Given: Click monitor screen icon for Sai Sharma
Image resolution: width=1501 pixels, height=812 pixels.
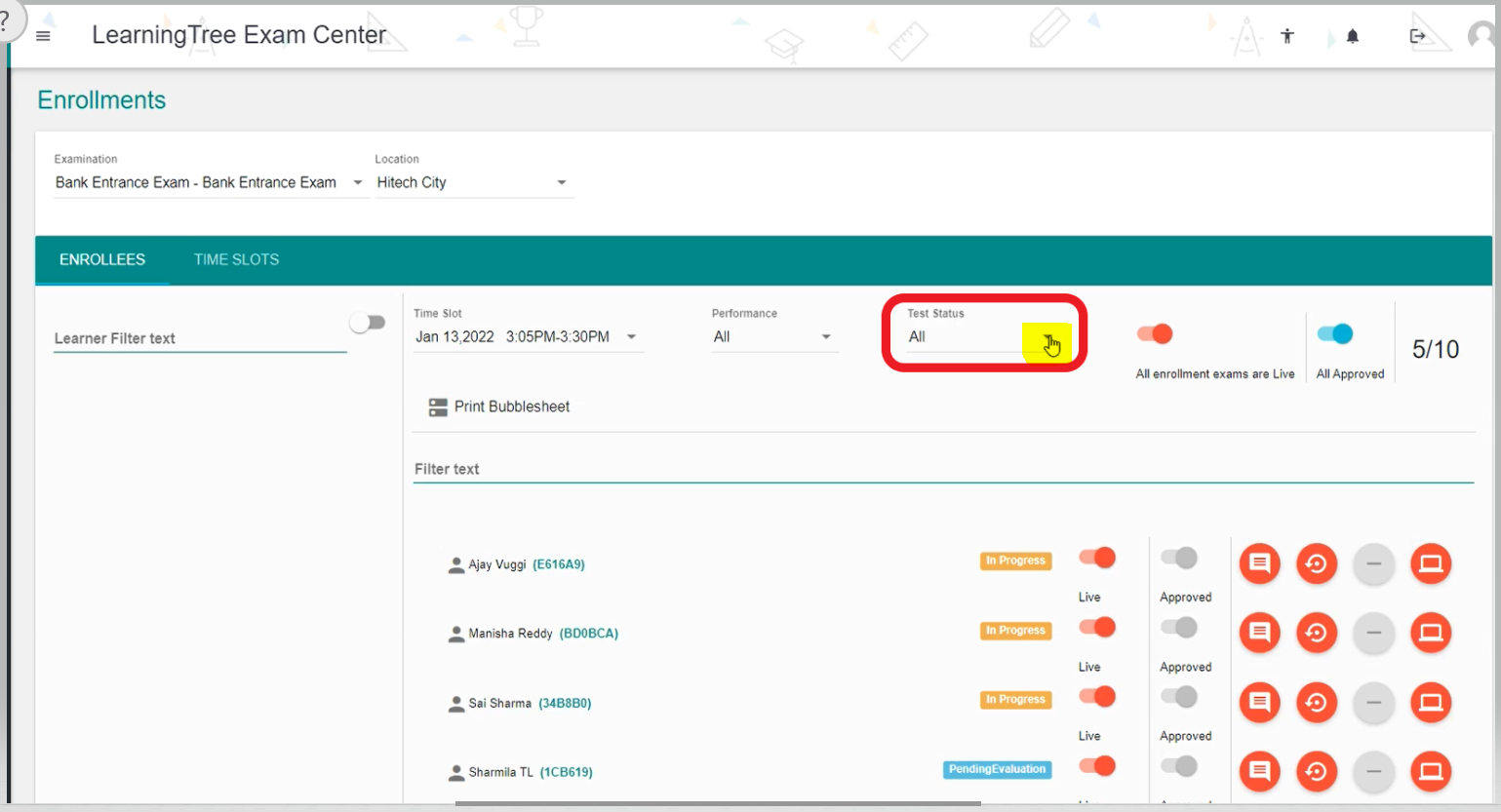Looking at the screenshot, I should 1431,703.
